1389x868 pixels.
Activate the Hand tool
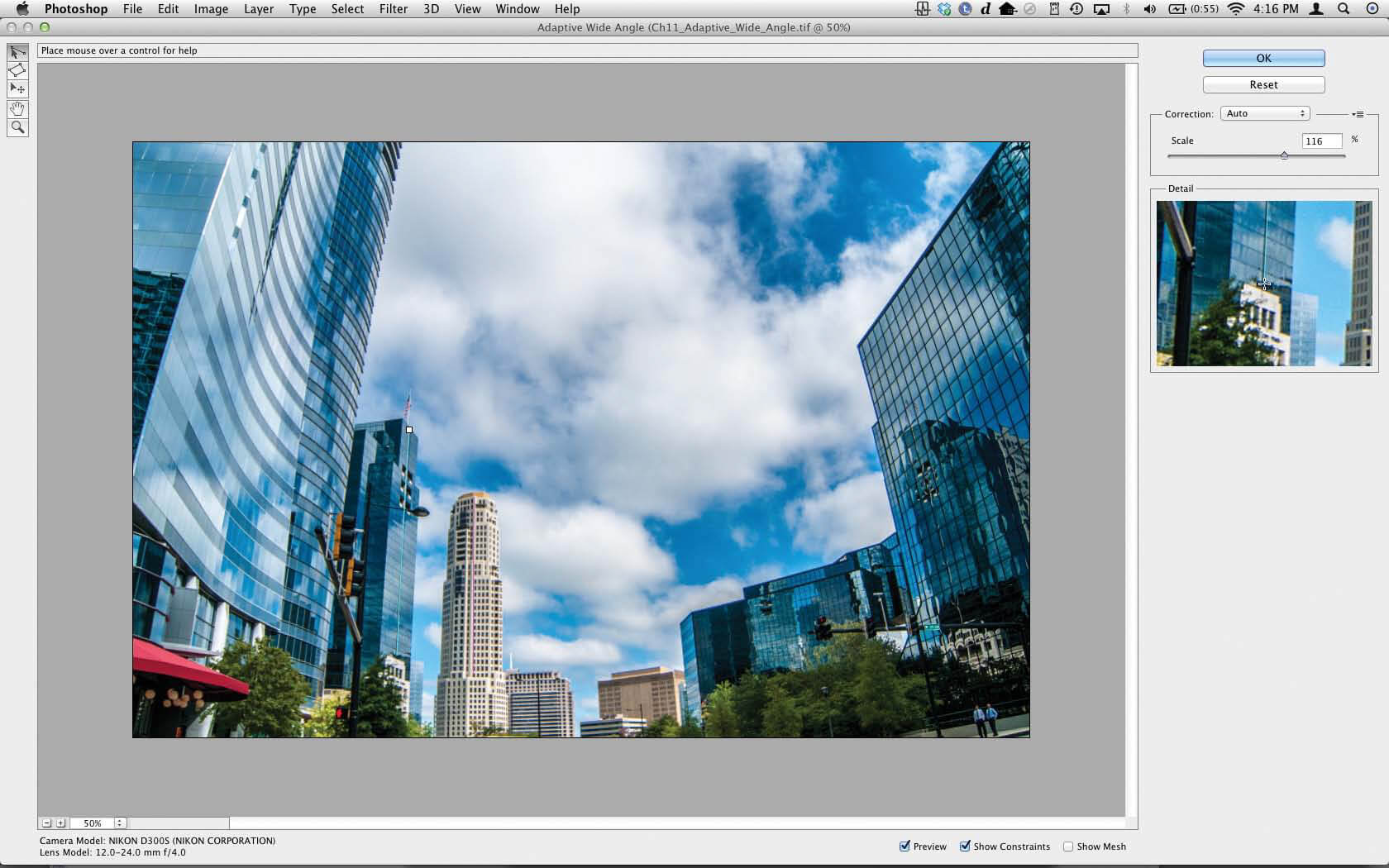(17, 109)
